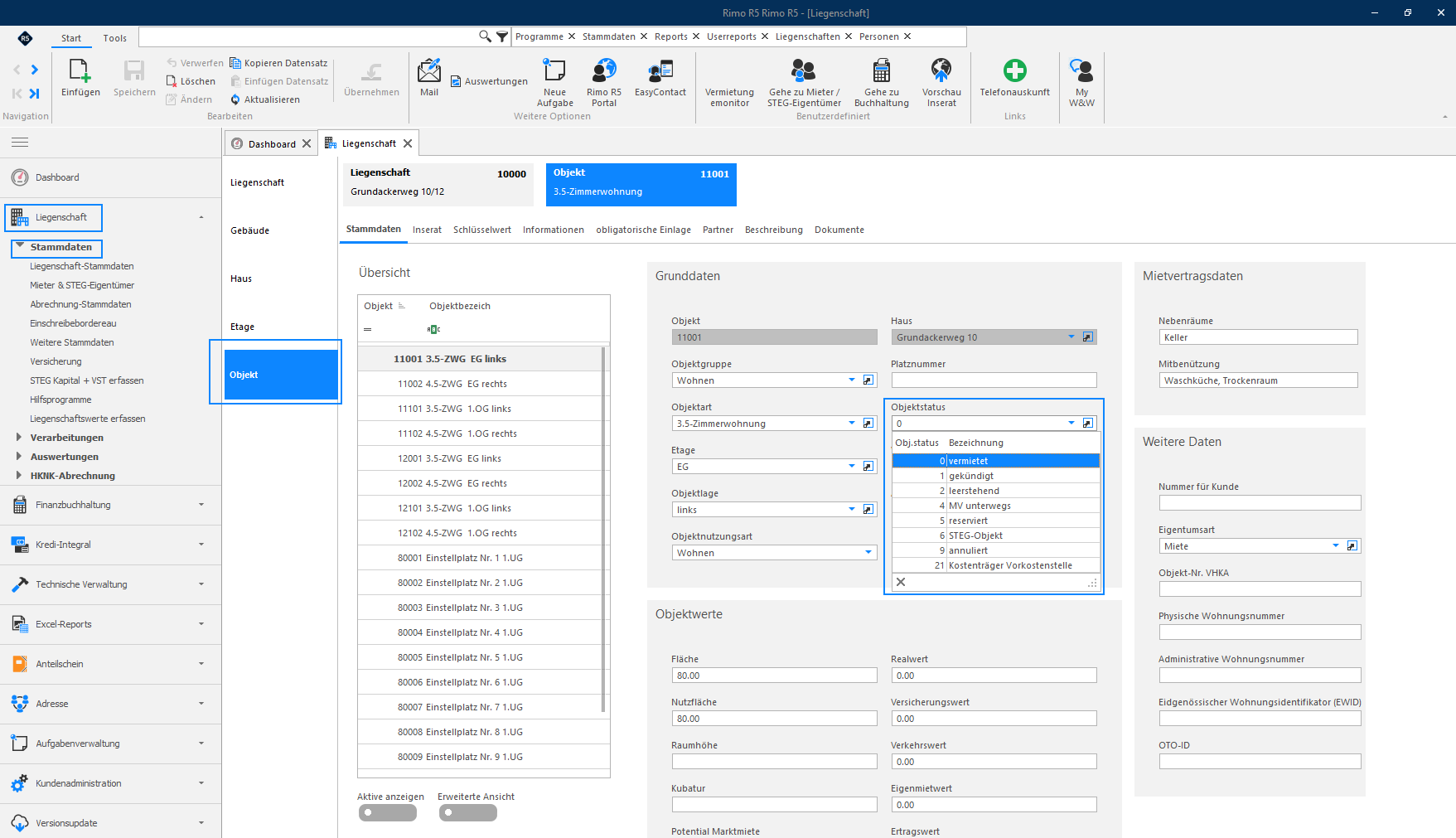The height and width of the screenshot is (838, 1456).
Task: Toggle the Erweiterte Ansicht switch
Action: point(468,813)
